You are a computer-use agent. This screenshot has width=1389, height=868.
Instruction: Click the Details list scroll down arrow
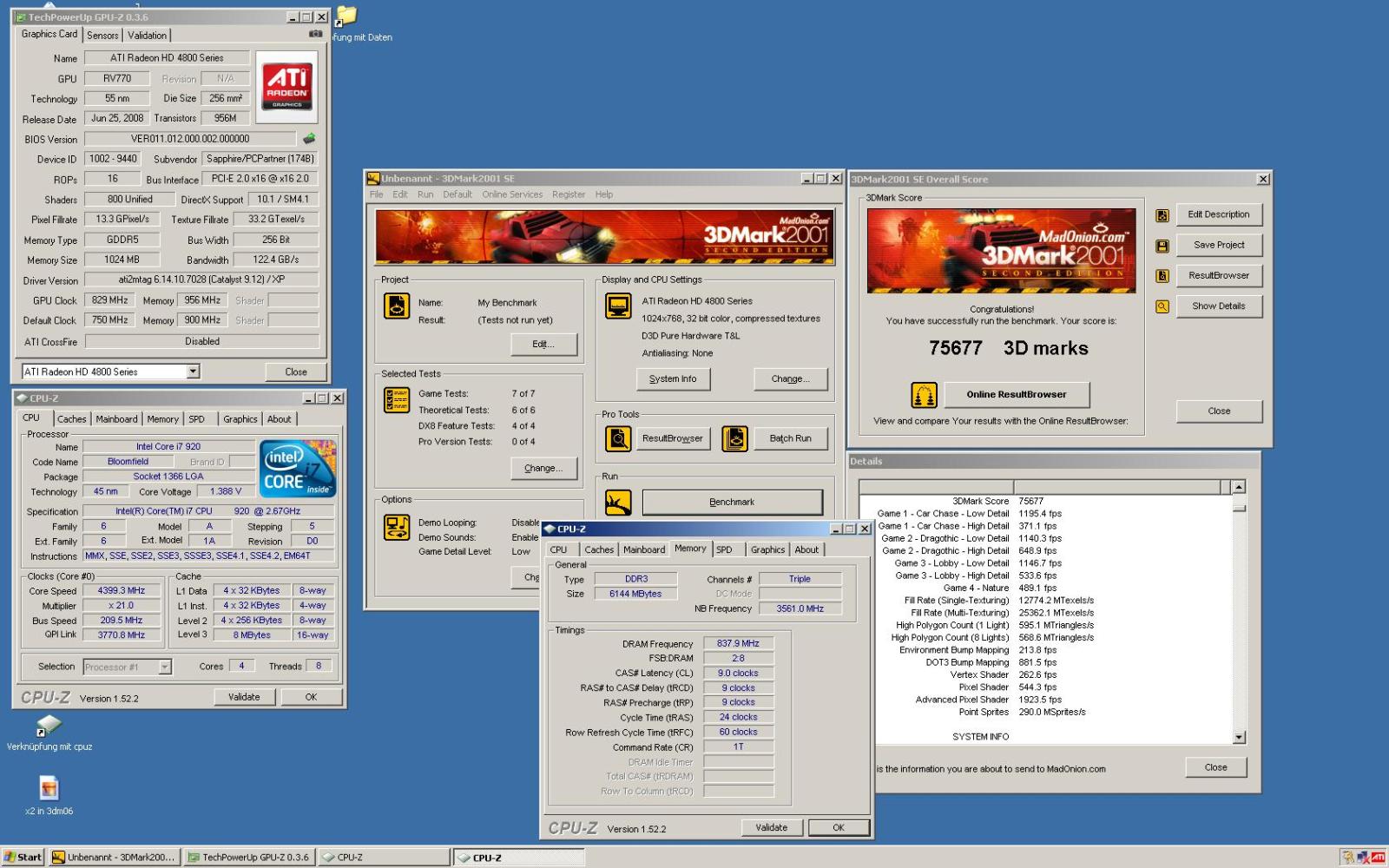[x=1239, y=738]
